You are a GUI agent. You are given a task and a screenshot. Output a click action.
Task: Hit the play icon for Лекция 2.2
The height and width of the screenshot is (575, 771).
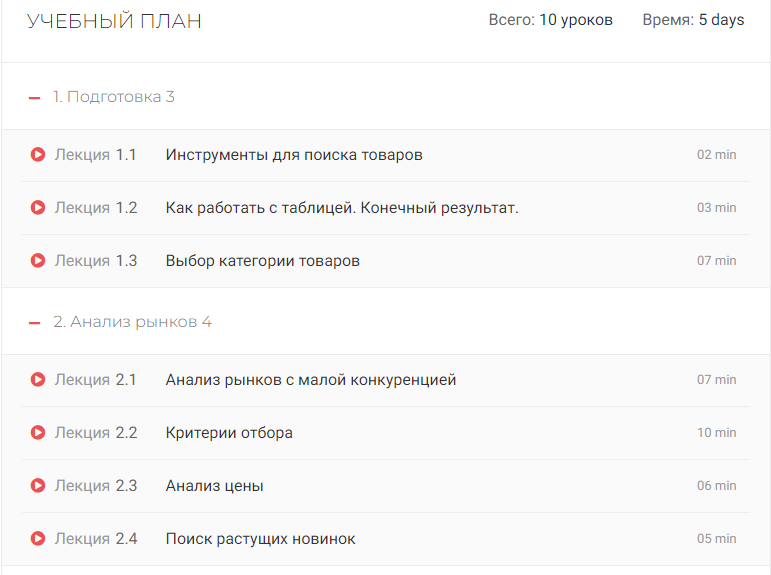38,433
